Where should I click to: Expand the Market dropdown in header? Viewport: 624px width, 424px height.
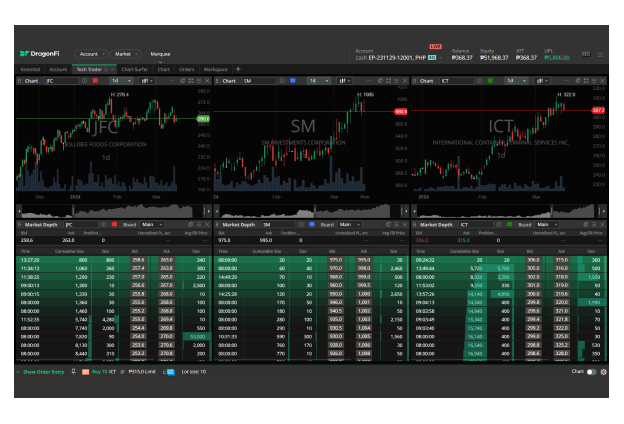(125, 54)
